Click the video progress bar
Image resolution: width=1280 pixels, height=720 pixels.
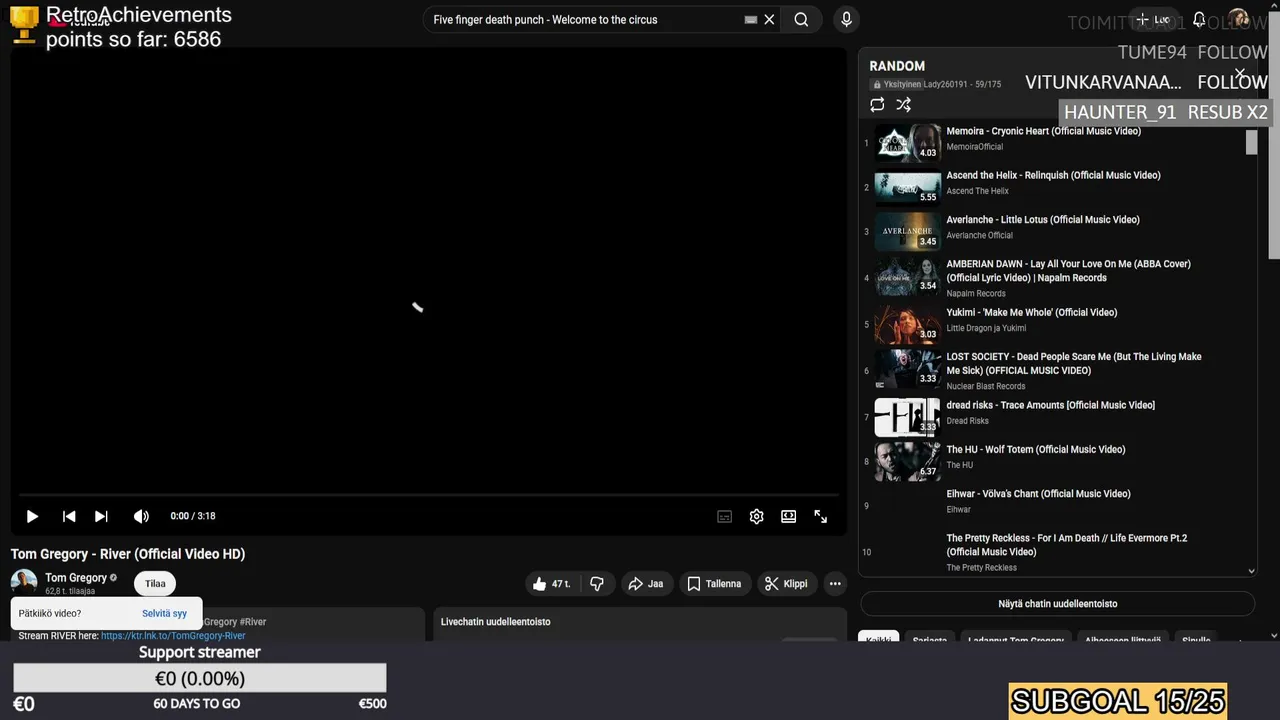click(428, 495)
